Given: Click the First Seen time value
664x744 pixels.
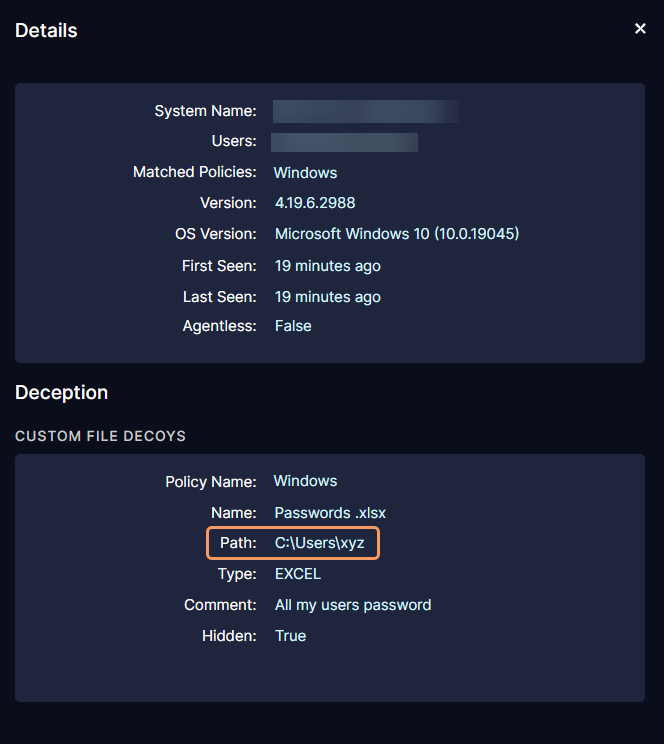Looking at the screenshot, I should (328, 266).
